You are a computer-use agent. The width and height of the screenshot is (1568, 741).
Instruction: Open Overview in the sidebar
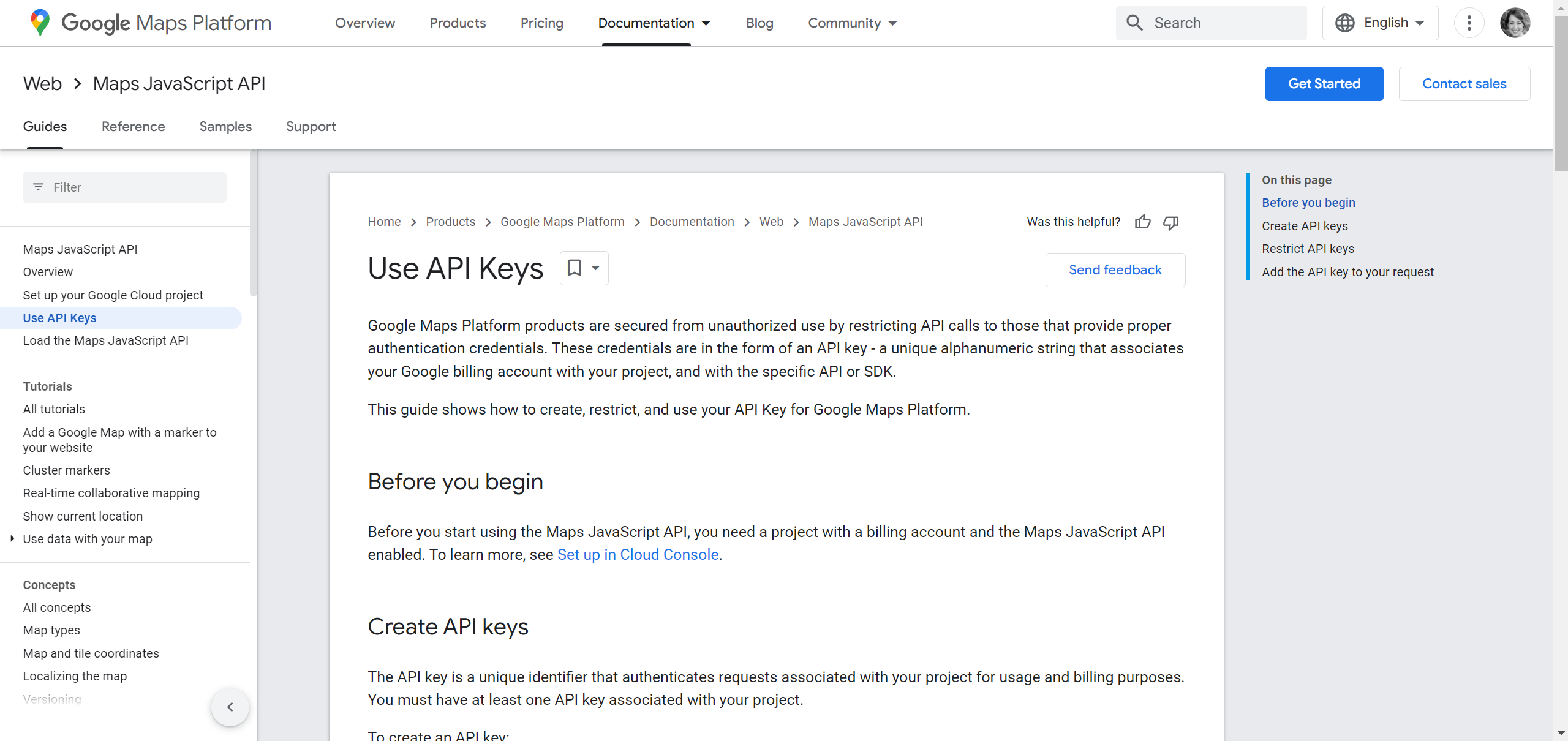[x=48, y=272]
